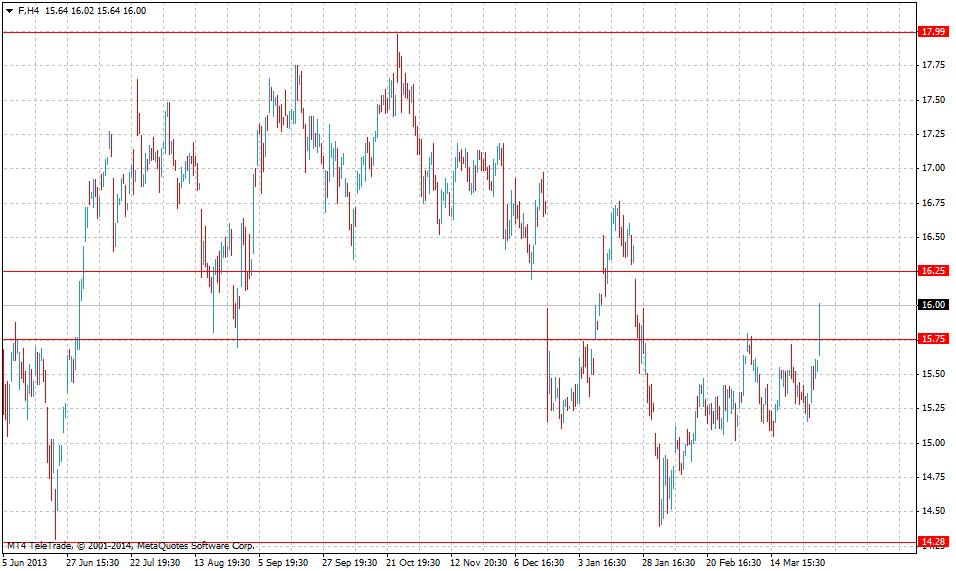
Task: Click the 17.25 price scale value
Action: click(933, 133)
